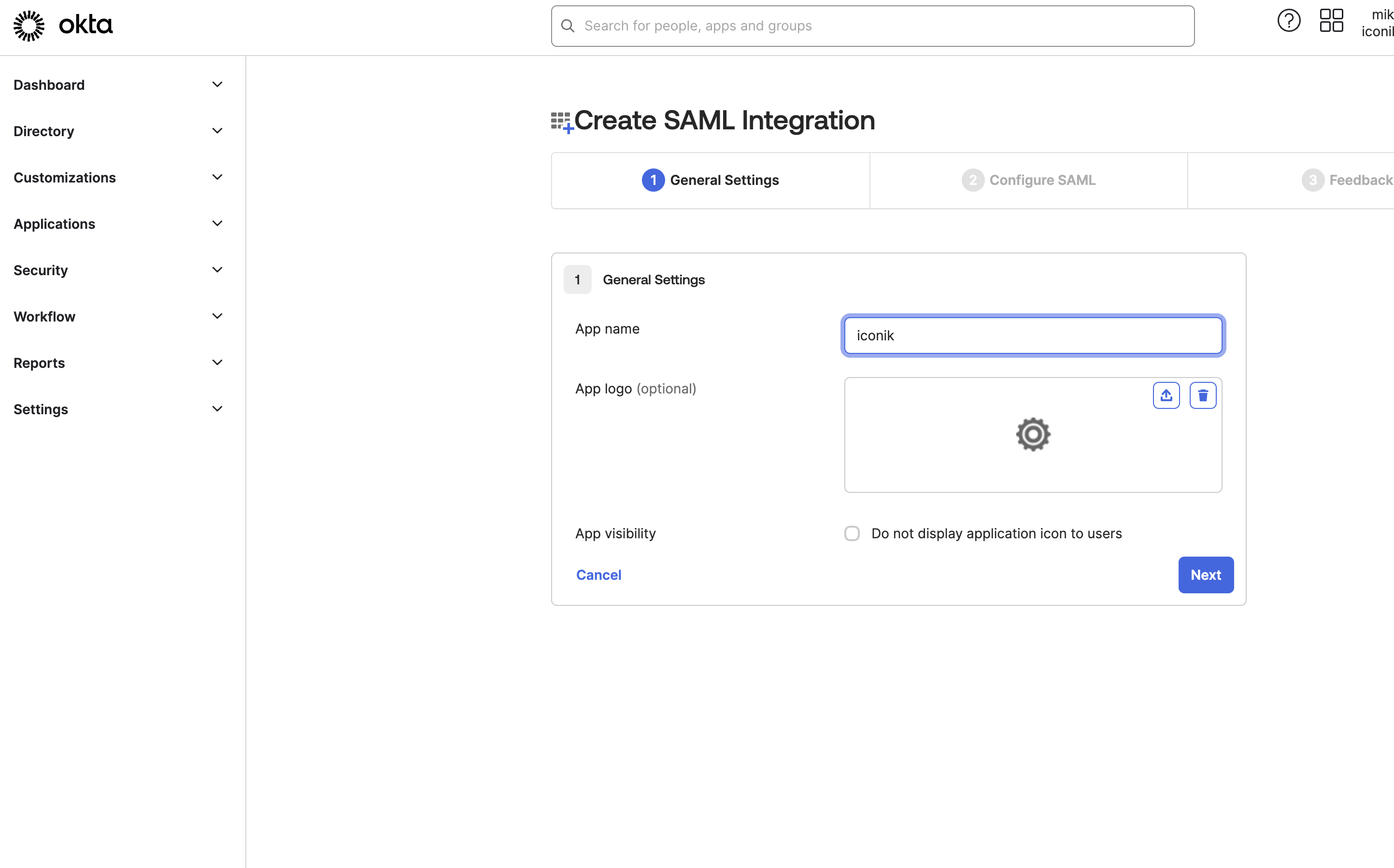Click the trash icon to delete logo
The height and width of the screenshot is (868, 1394).
1203,395
